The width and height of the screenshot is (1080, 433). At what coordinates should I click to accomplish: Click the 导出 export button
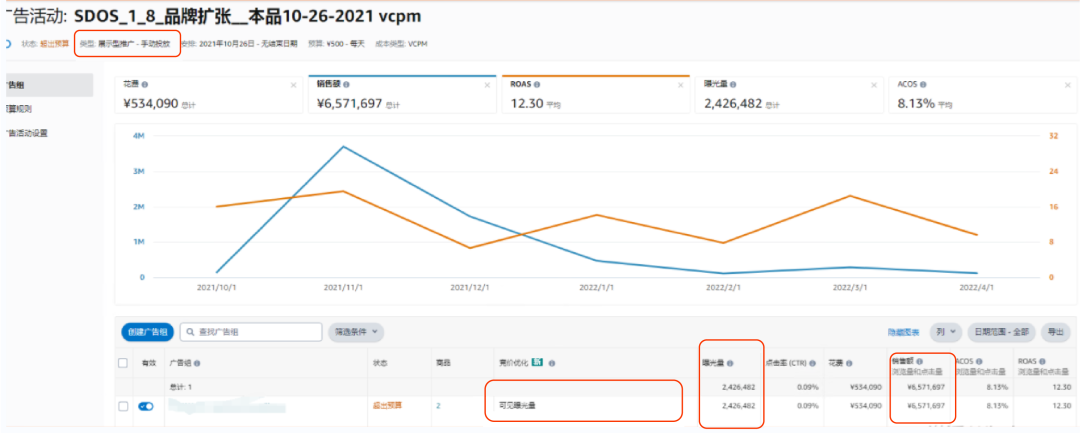click(x=1056, y=332)
